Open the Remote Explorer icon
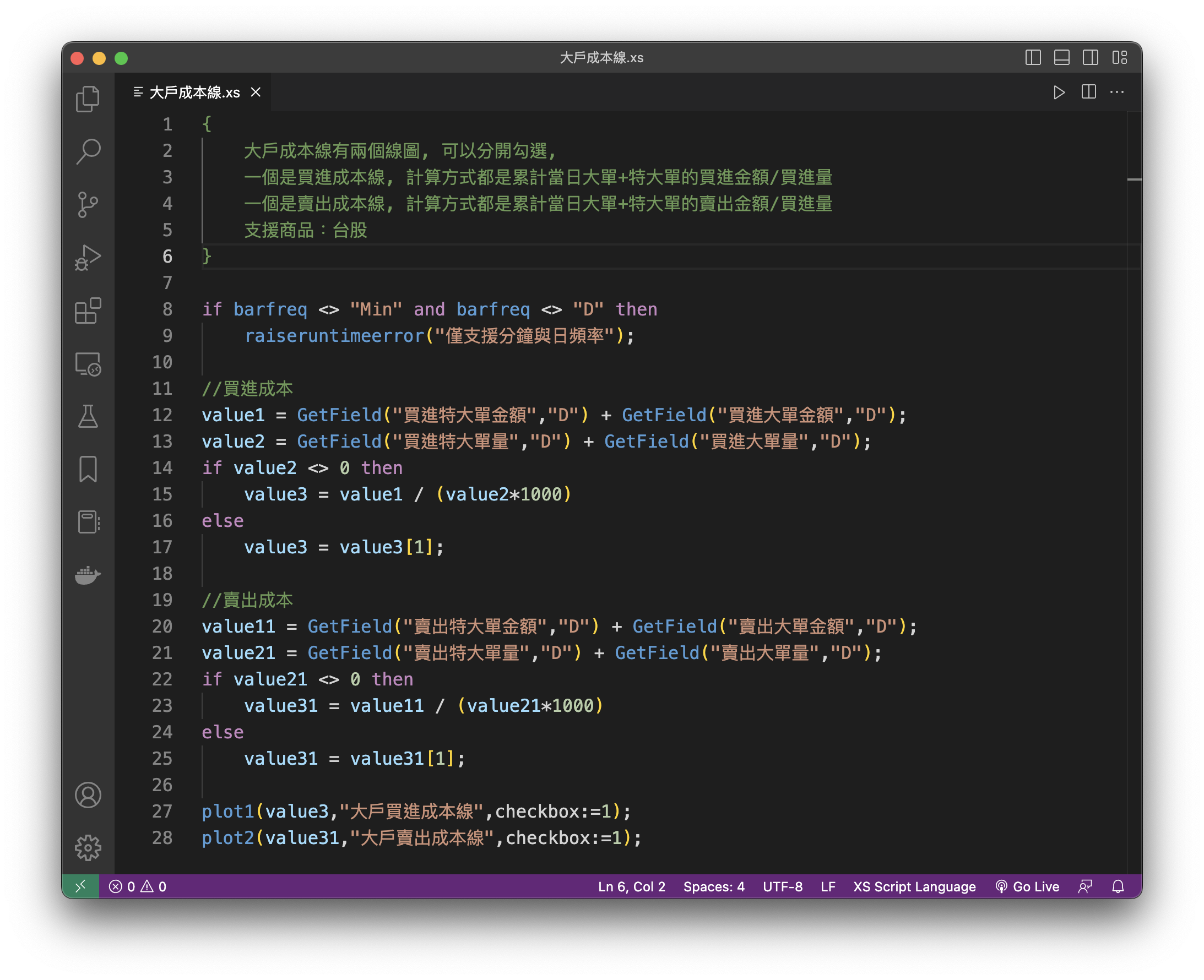The image size is (1204, 980). [88, 363]
